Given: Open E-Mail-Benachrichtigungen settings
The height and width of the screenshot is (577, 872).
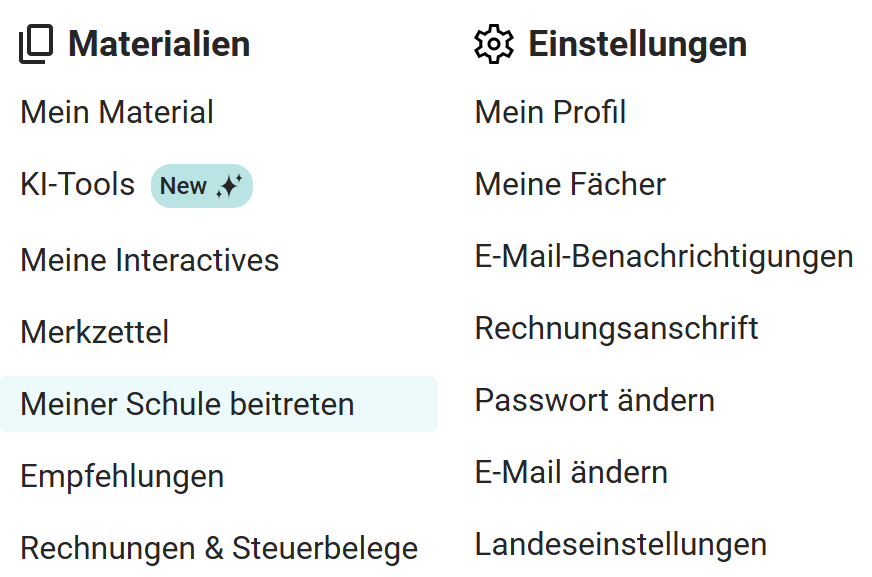Looking at the screenshot, I should (x=664, y=256).
